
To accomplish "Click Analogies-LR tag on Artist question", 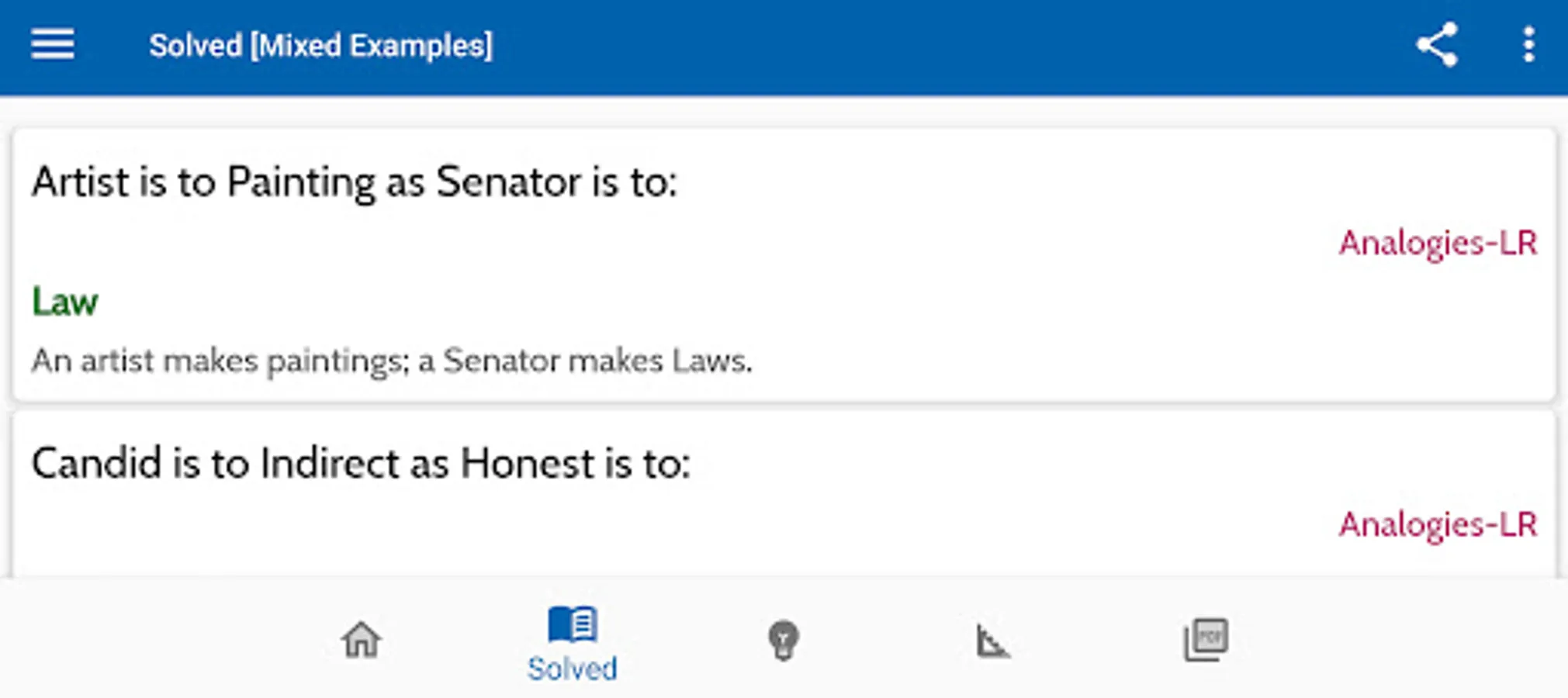I will tap(1437, 244).
